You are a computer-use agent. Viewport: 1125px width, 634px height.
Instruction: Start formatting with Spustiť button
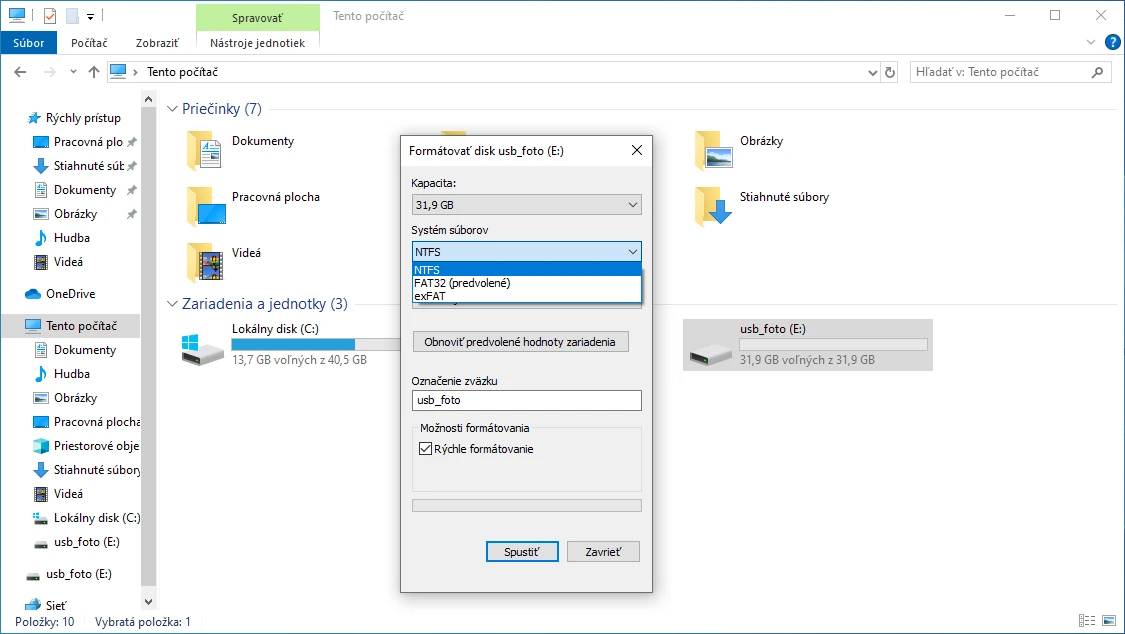coord(522,552)
